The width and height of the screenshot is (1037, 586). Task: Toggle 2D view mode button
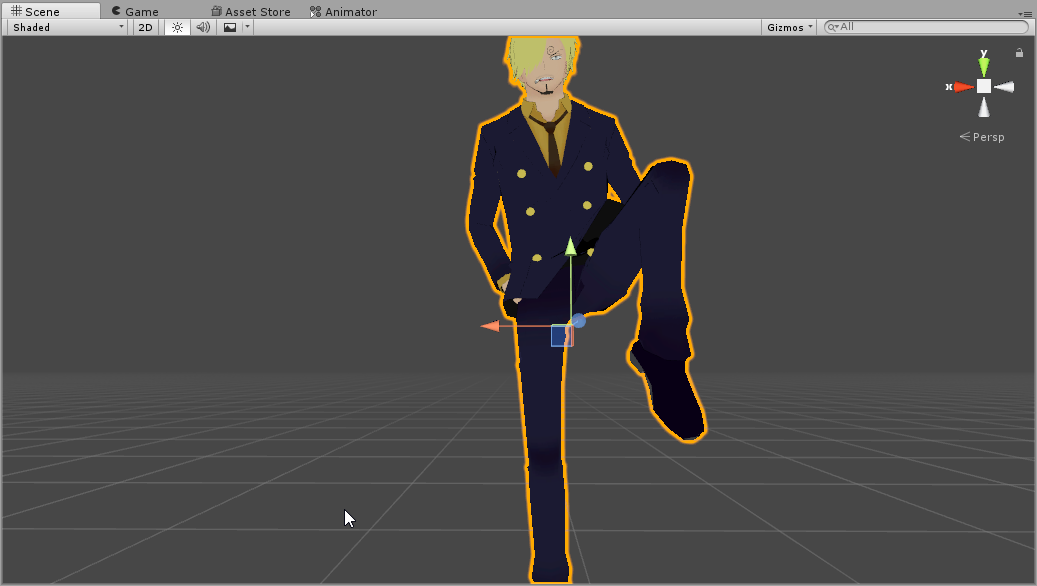[145, 27]
